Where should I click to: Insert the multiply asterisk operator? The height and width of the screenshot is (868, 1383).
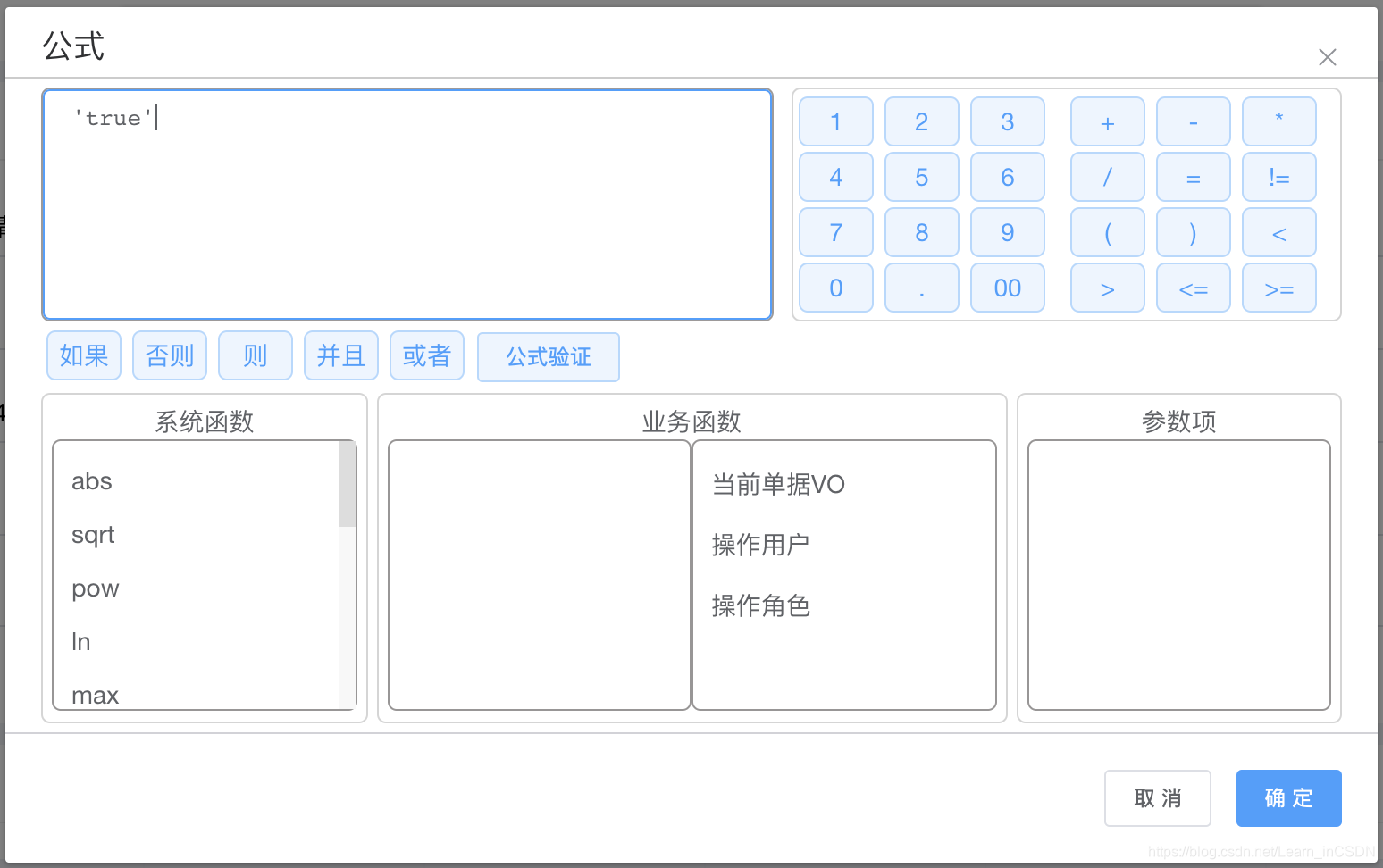pyautogui.click(x=1278, y=121)
